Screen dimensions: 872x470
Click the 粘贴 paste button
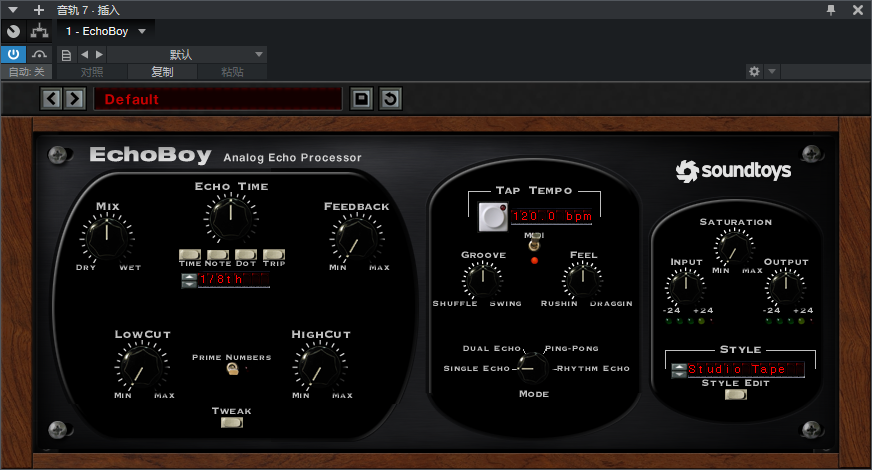(232, 72)
